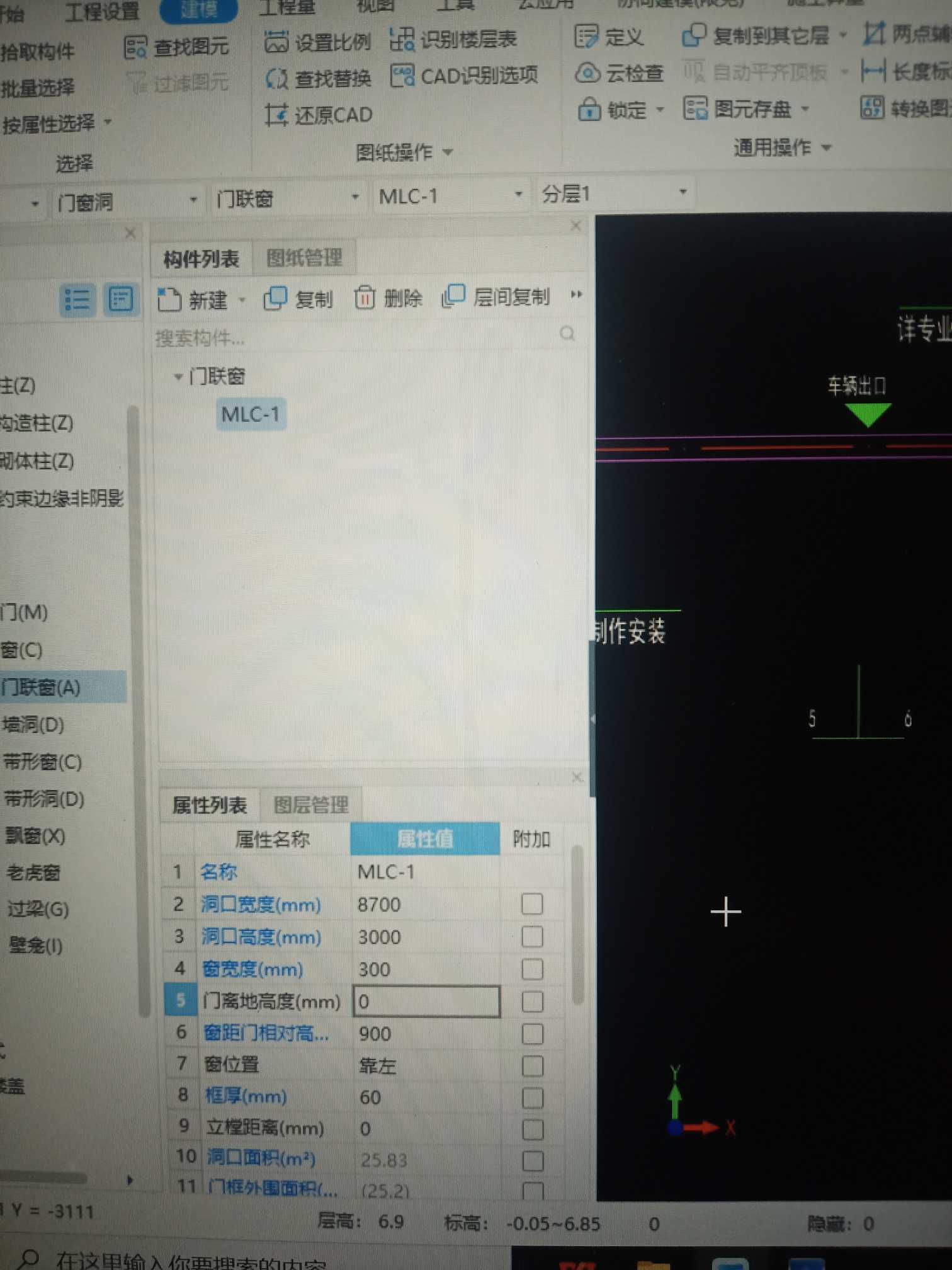Tick the 立樘距离(mm) additional checkbox
This screenshot has height=1270, width=952.
533,1129
